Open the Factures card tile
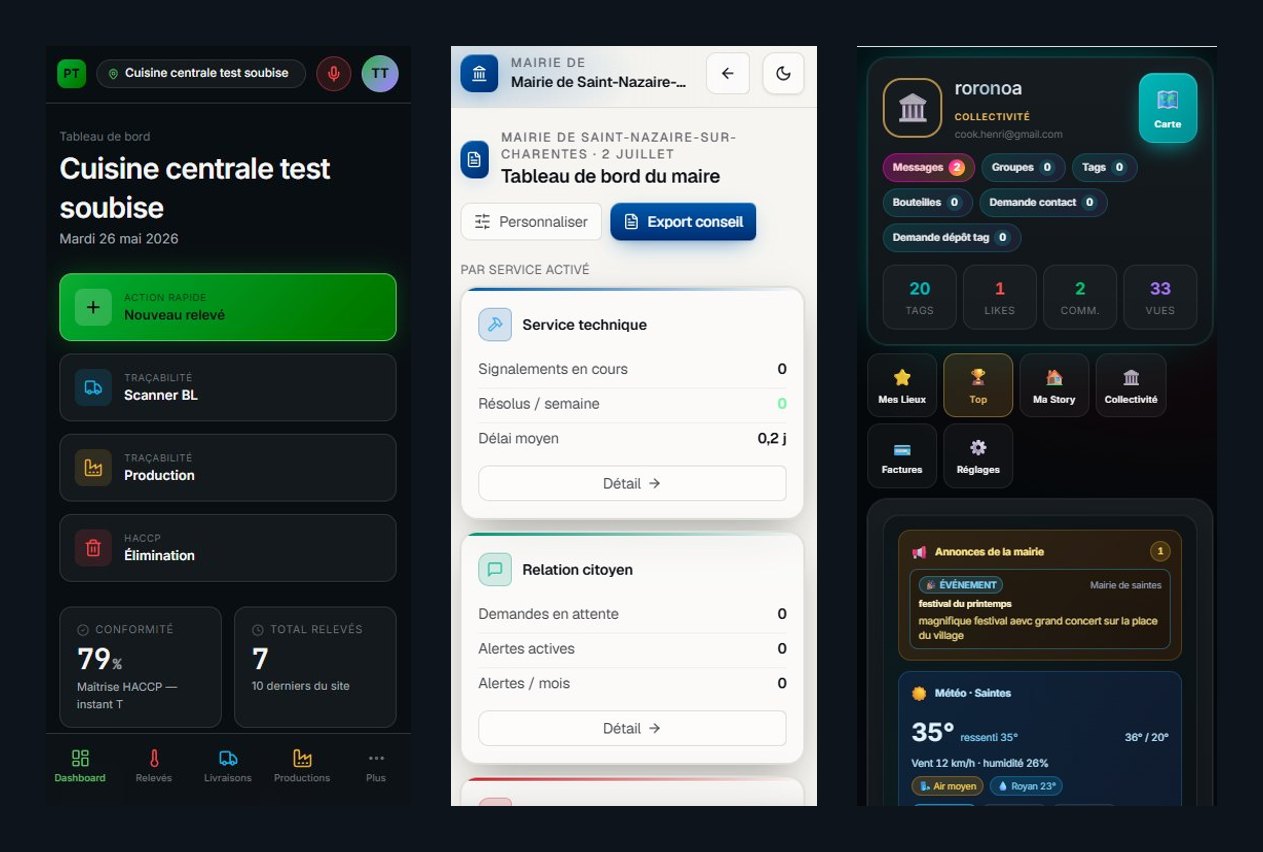Viewport: 1263px width, 852px height. tap(902, 456)
